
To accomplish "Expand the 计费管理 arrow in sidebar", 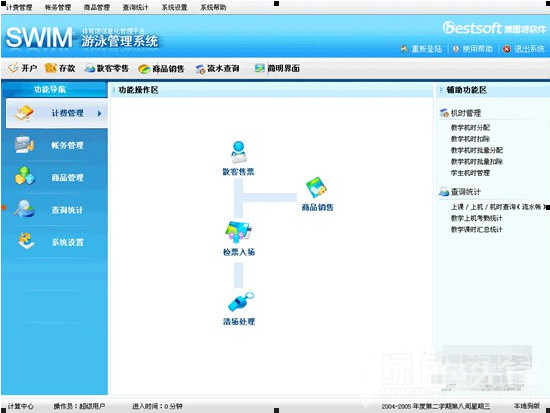I will coord(100,113).
